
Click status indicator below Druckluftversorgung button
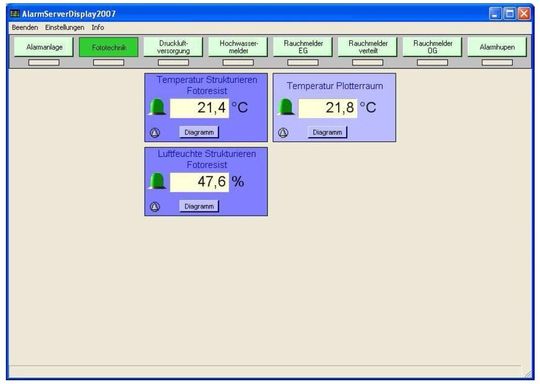(x=173, y=62)
